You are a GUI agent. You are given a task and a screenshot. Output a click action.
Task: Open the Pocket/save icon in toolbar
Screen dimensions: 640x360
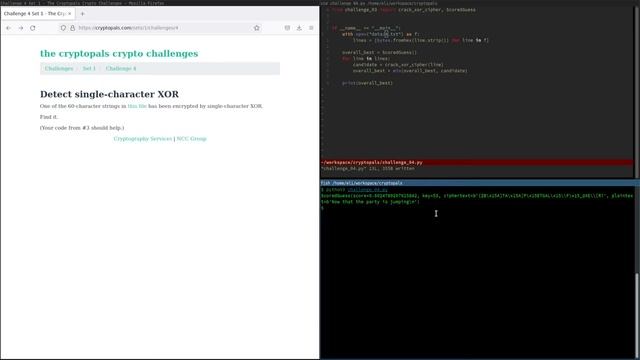[287, 28]
